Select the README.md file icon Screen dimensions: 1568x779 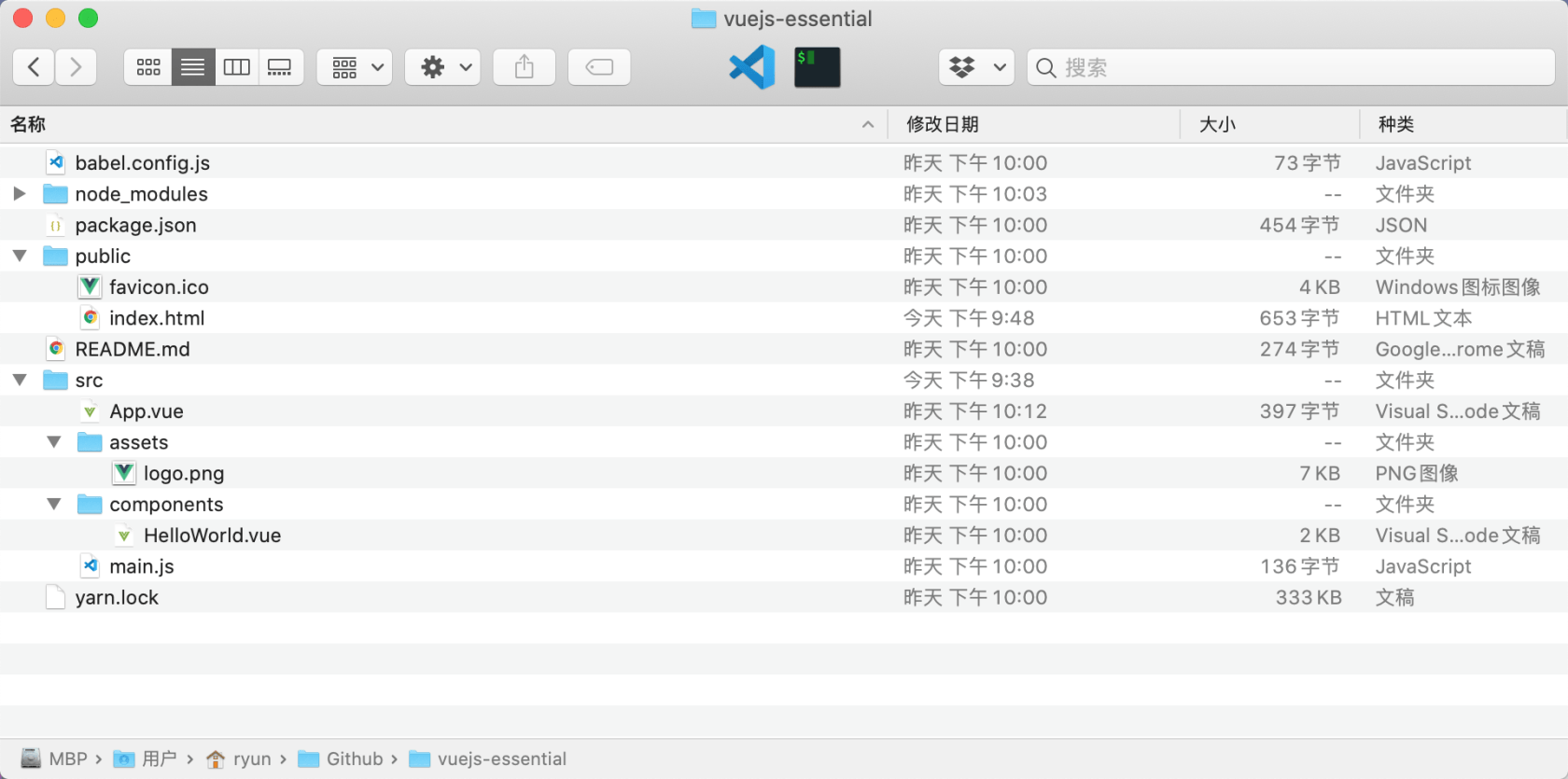(56, 349)
